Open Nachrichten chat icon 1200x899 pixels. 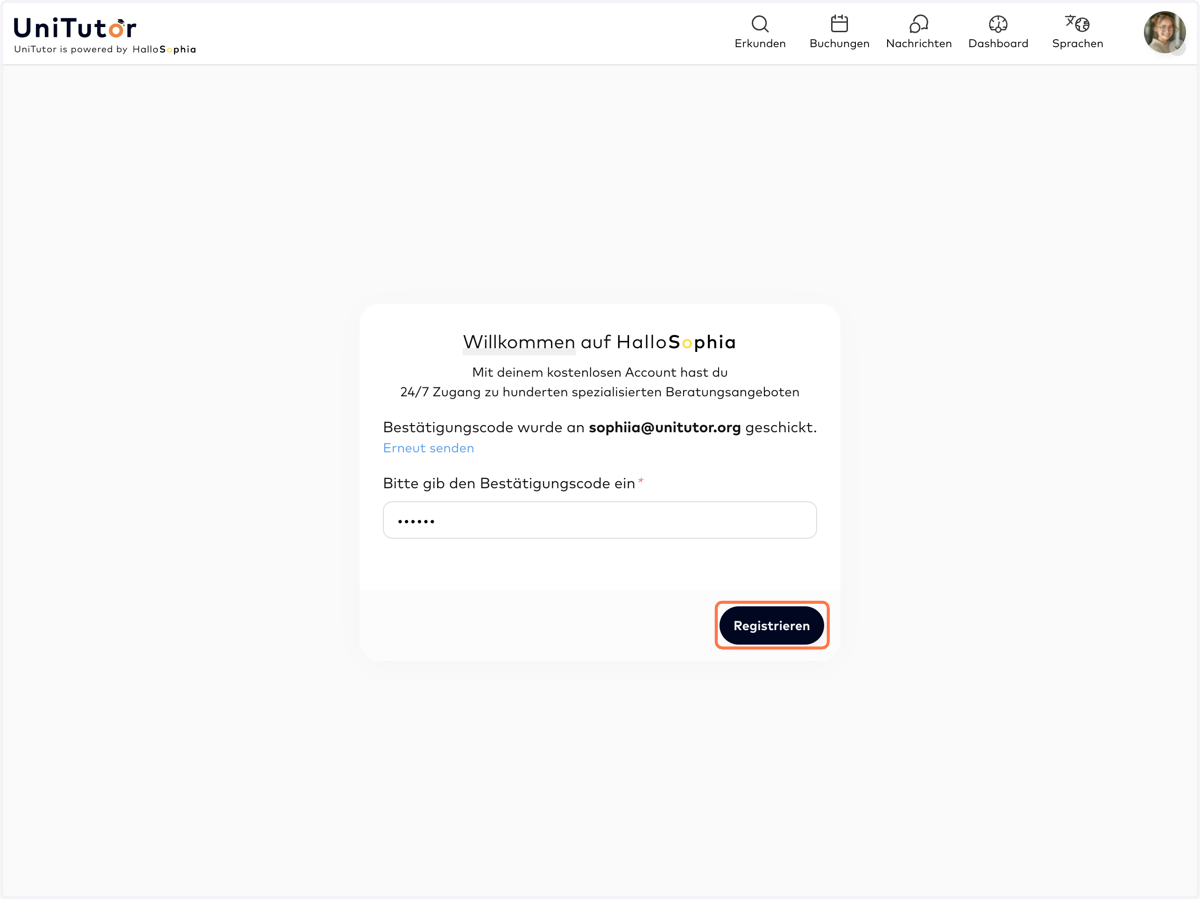tap(918, 24)
